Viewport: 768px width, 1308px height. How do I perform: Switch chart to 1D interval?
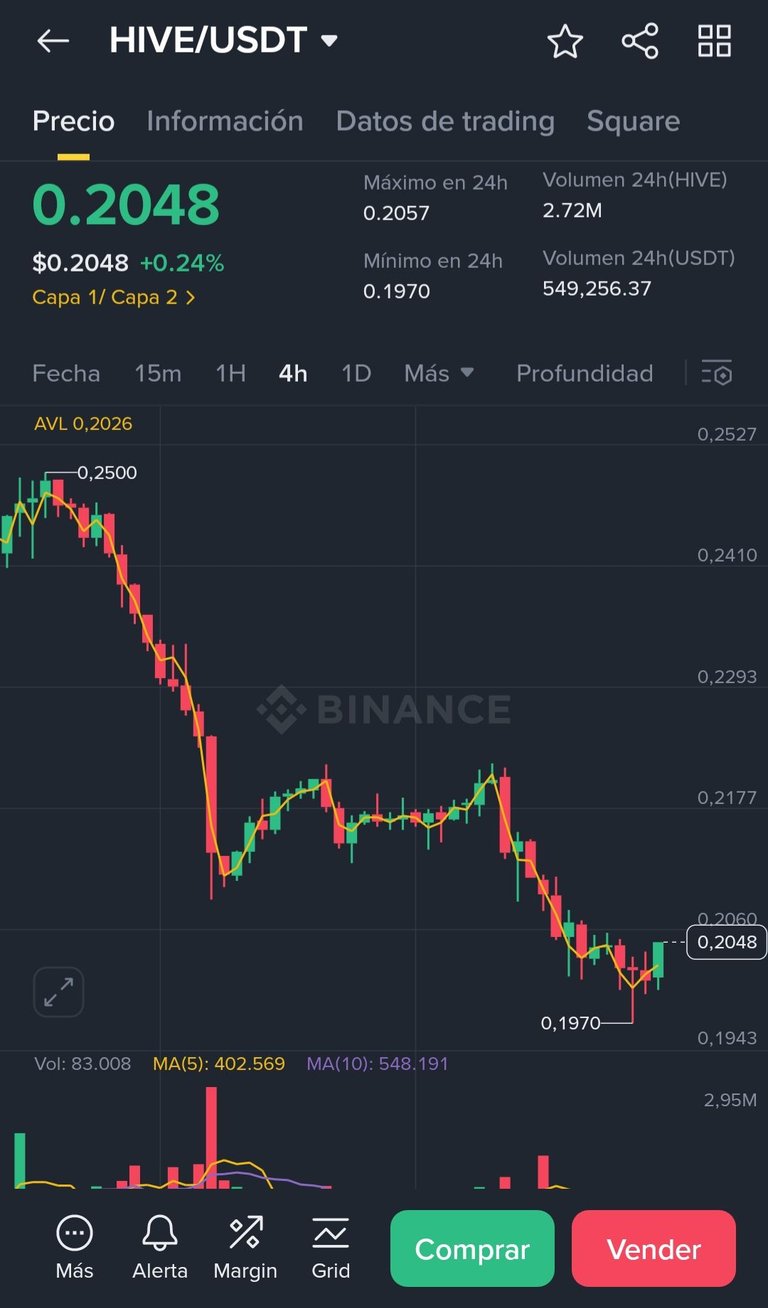(356, 373)
